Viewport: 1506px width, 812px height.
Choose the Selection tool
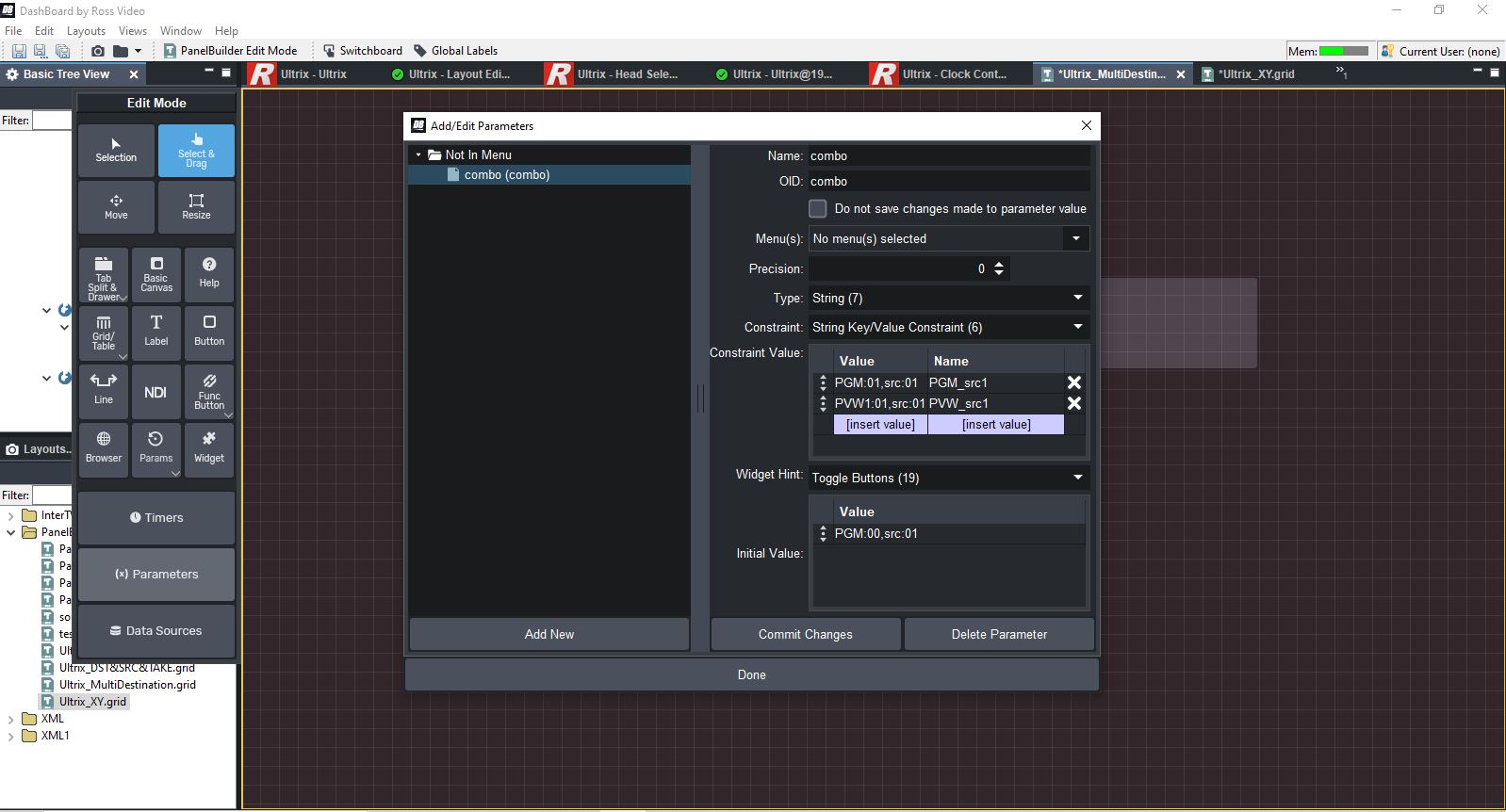[x=116, y=151]
